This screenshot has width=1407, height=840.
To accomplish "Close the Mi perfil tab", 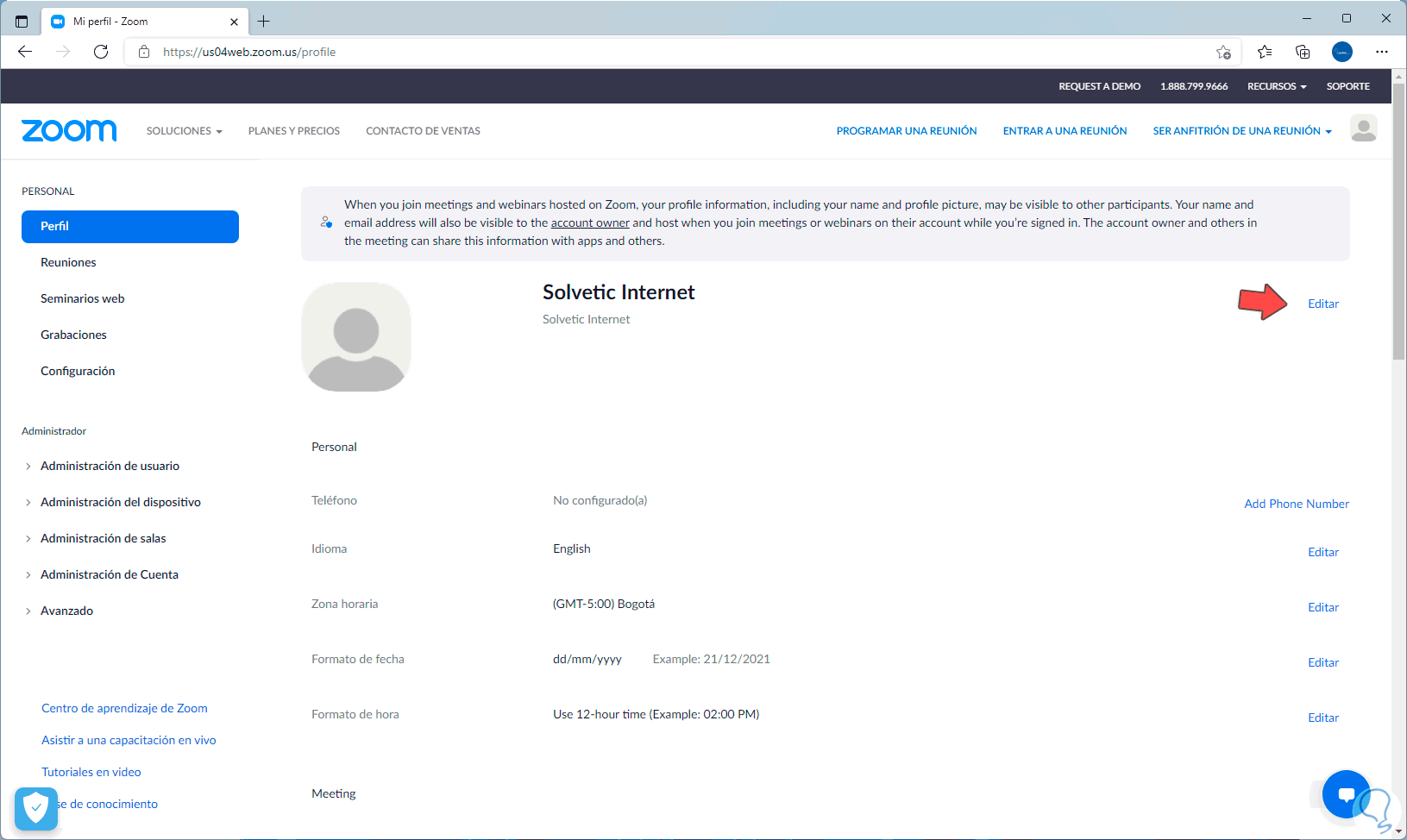I will [x=234, y=22].
